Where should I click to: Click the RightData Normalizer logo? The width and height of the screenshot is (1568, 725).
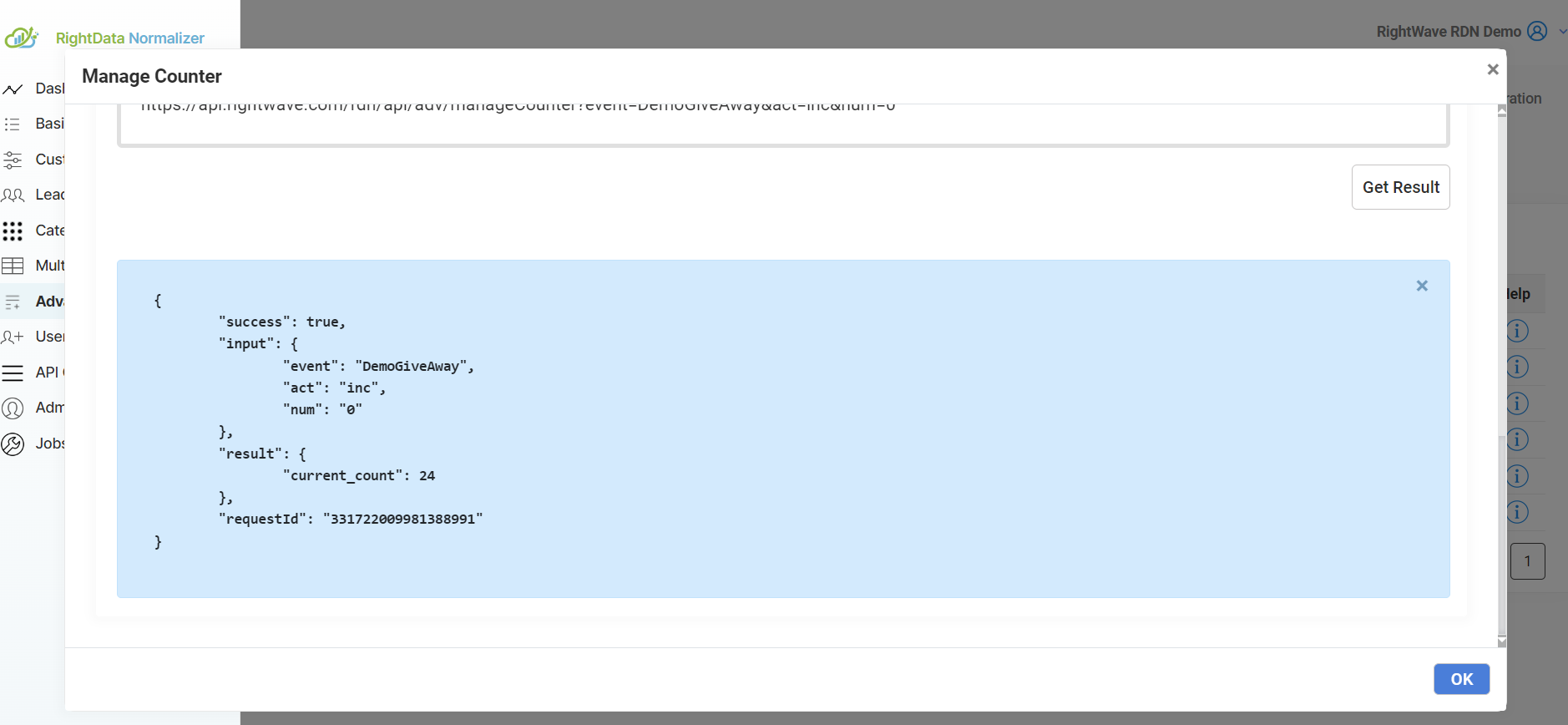tap(22, 38)
